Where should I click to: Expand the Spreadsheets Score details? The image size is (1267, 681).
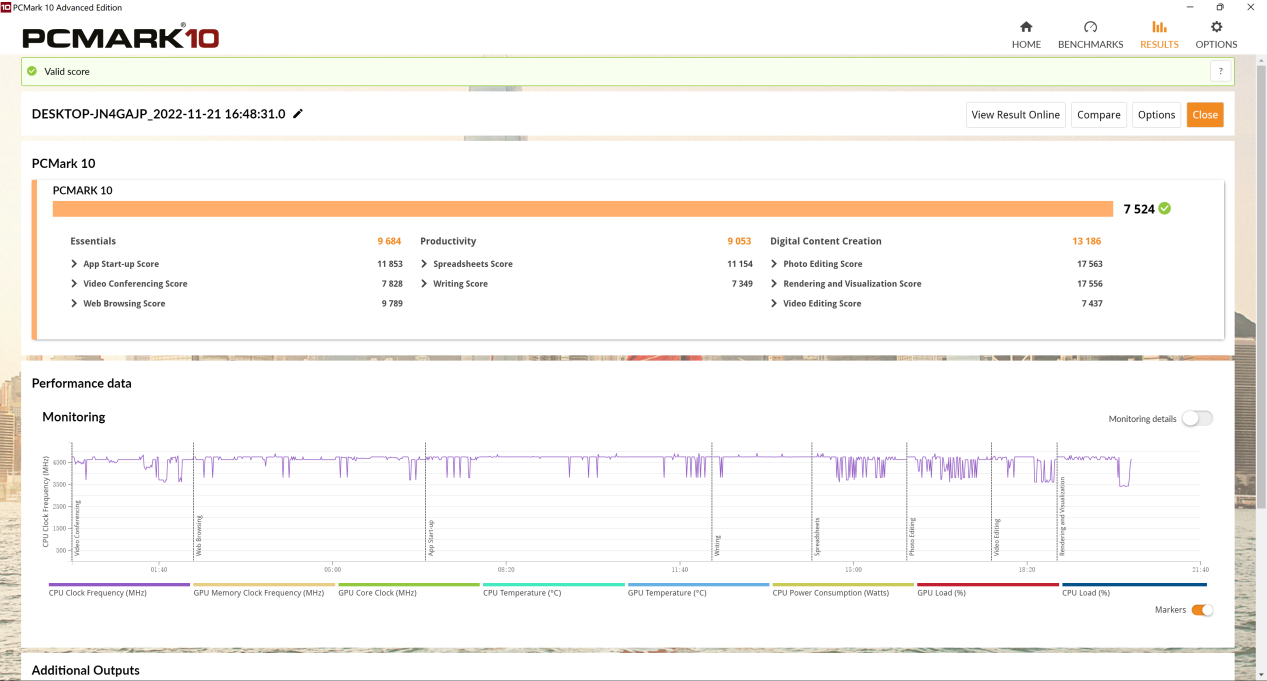tap(425, 264)
